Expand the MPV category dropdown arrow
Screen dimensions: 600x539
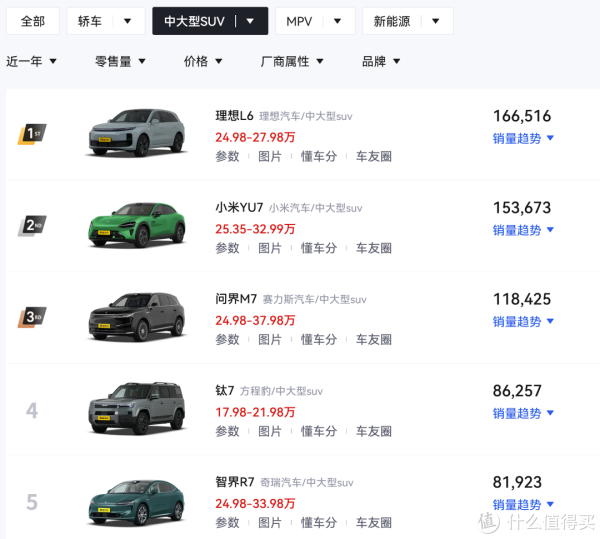338,21
